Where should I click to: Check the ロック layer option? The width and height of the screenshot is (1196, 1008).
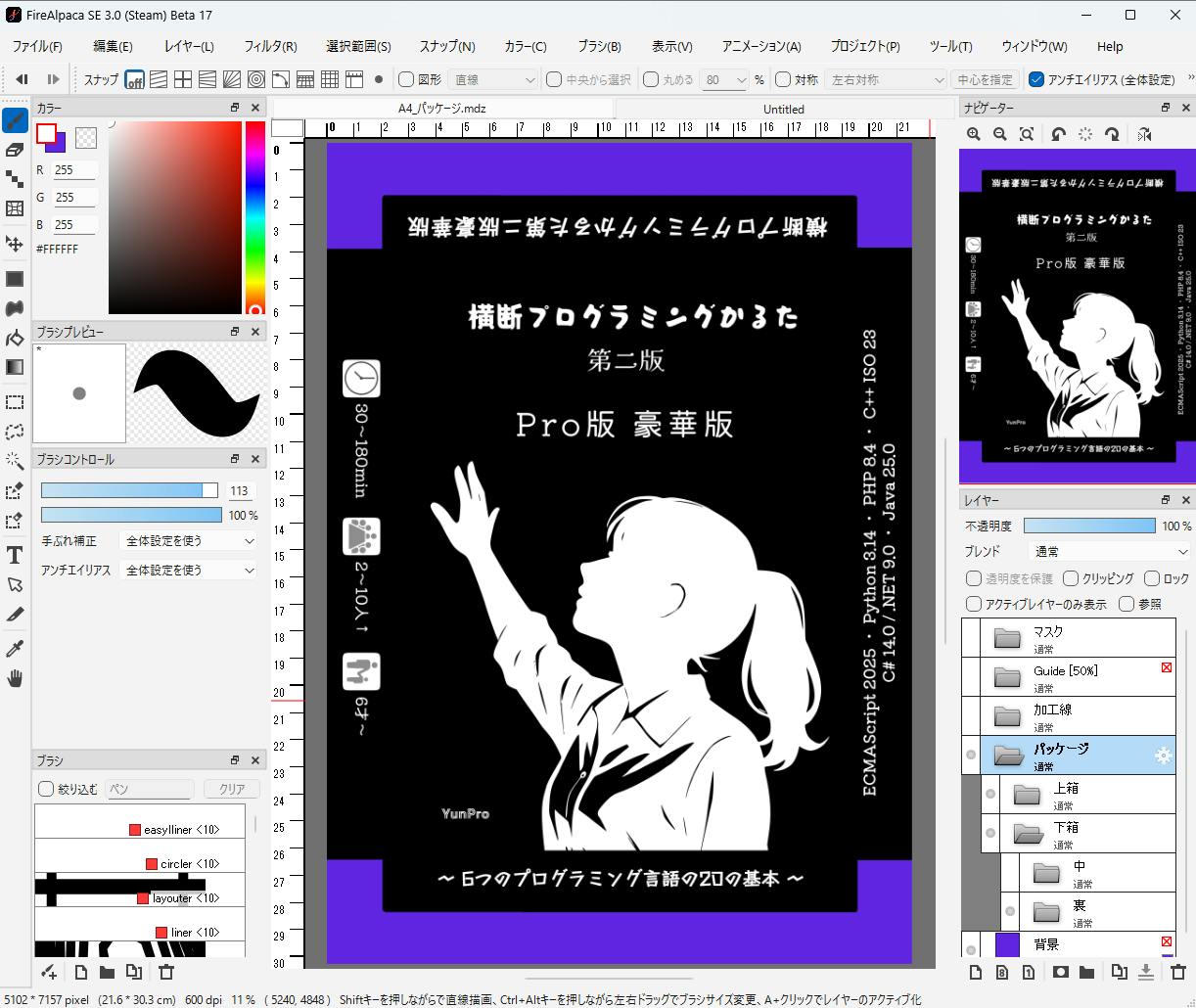click(x=1152, y=578)
